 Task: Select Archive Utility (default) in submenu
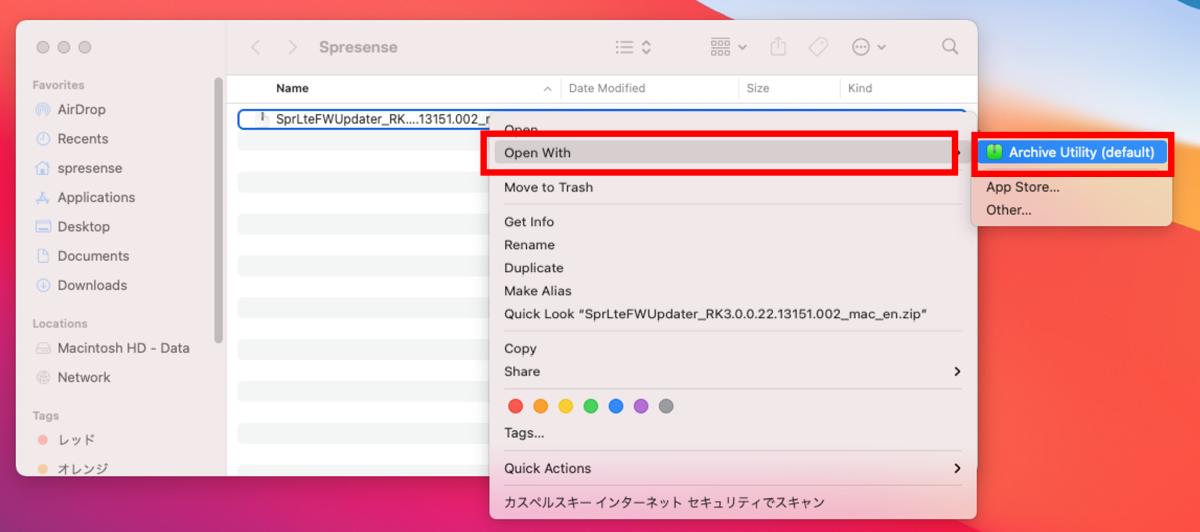pos(1071,152)
